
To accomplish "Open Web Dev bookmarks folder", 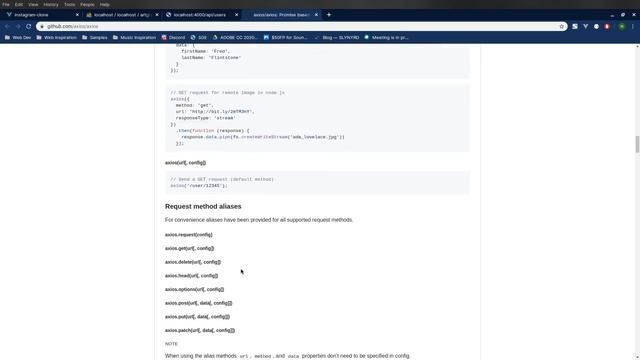I will (x=18, y=37).
